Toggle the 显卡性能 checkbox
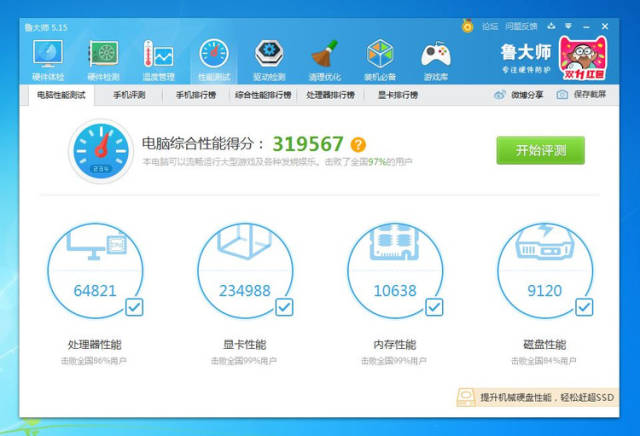 pyautogui.click(x=284, y=307)
